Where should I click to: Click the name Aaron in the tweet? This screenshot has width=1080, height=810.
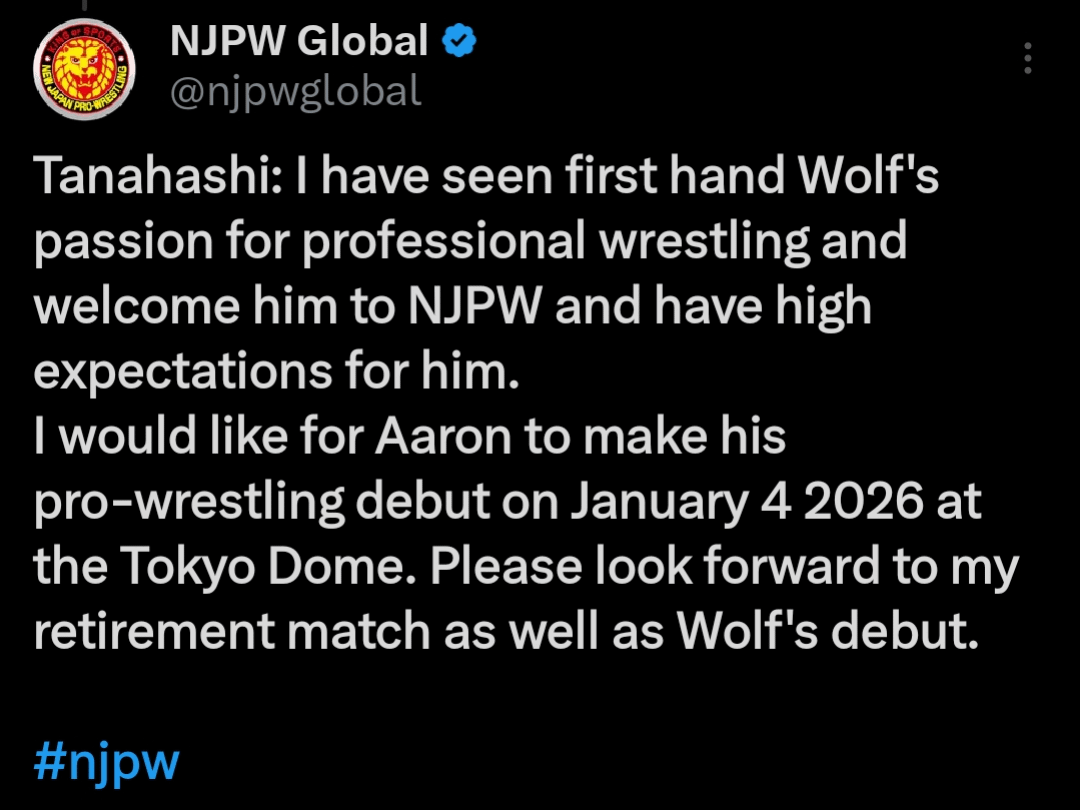[443, 437]
